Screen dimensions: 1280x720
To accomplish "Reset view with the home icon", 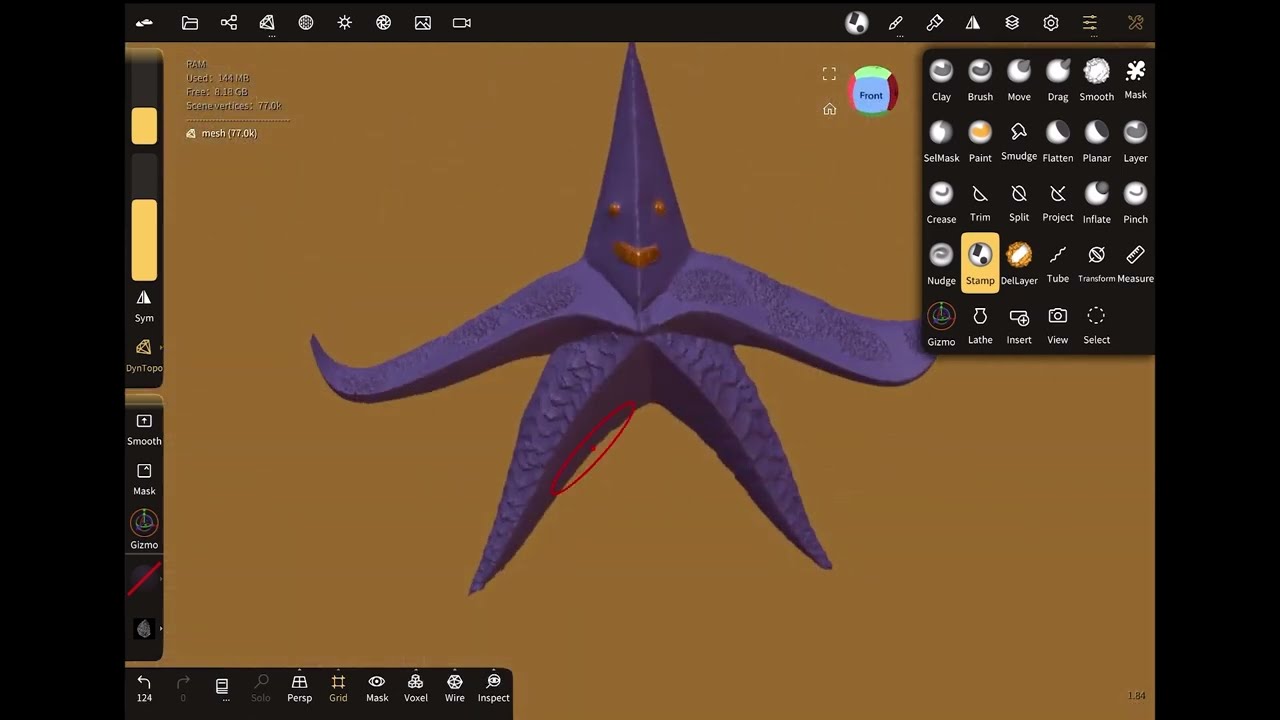I will (829, 109).
